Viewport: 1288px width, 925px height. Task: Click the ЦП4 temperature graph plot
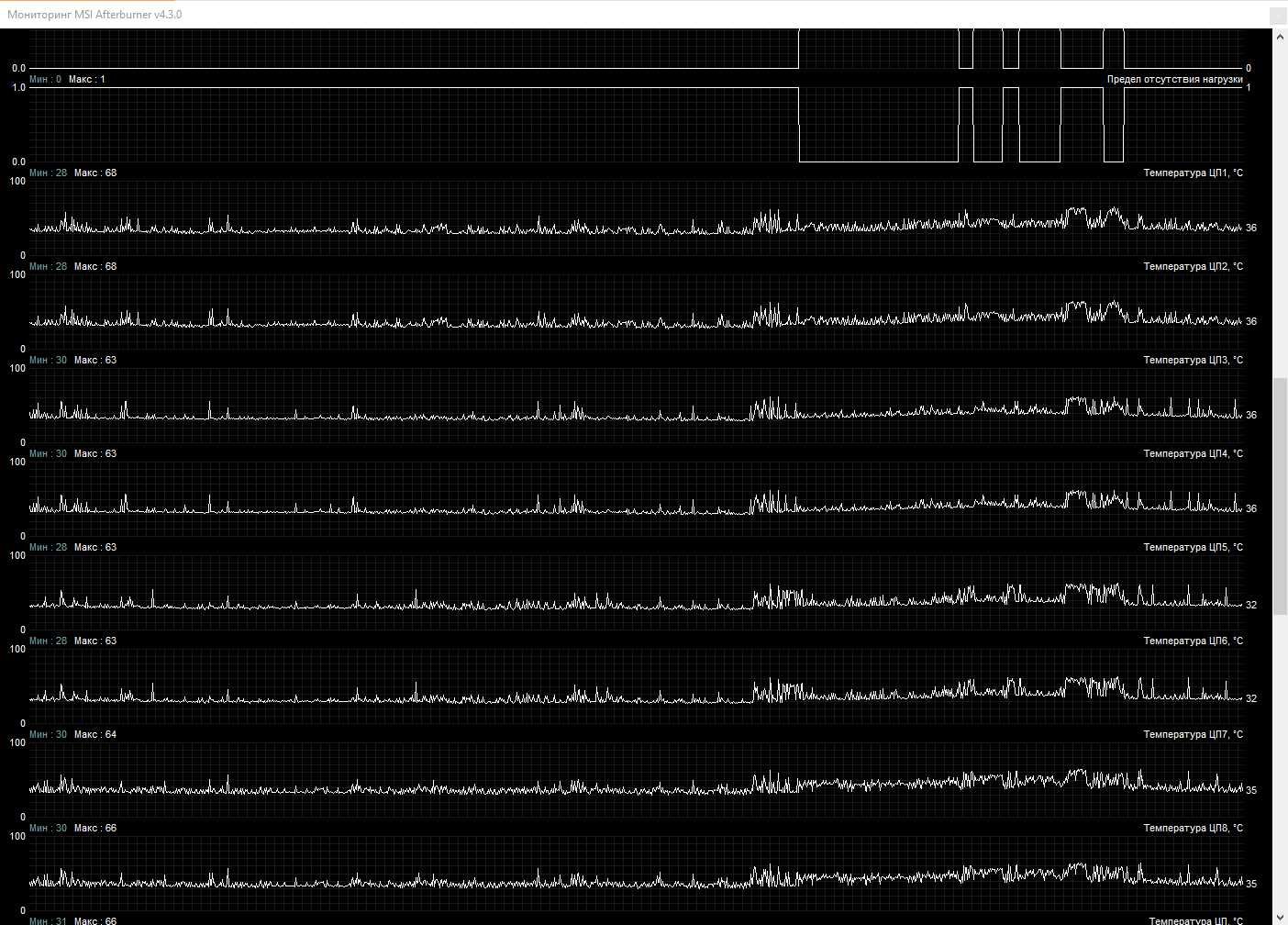pyautogui.click(x=636, y=499)
